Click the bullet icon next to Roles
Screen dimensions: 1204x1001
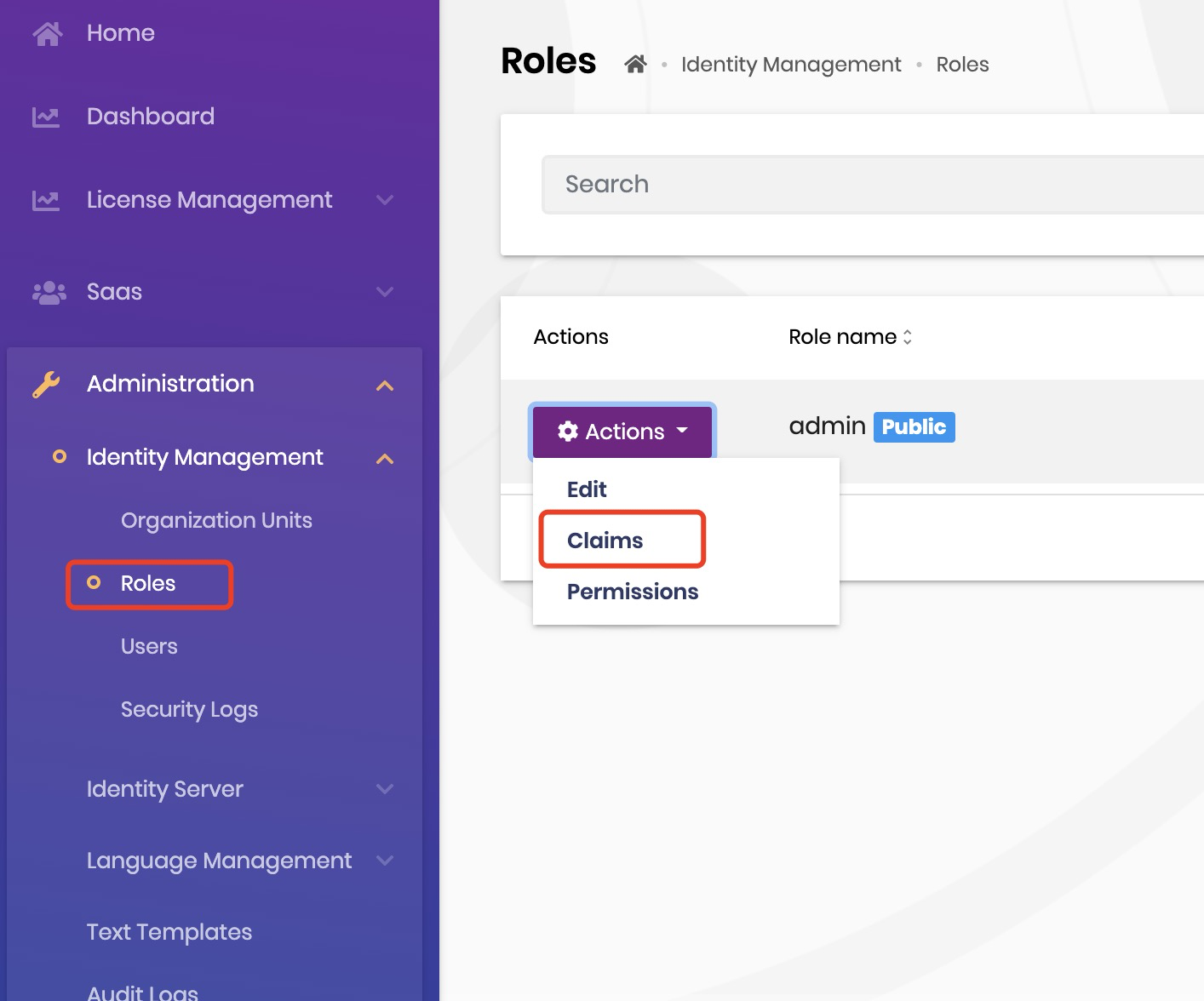click(x=95, y=583)
